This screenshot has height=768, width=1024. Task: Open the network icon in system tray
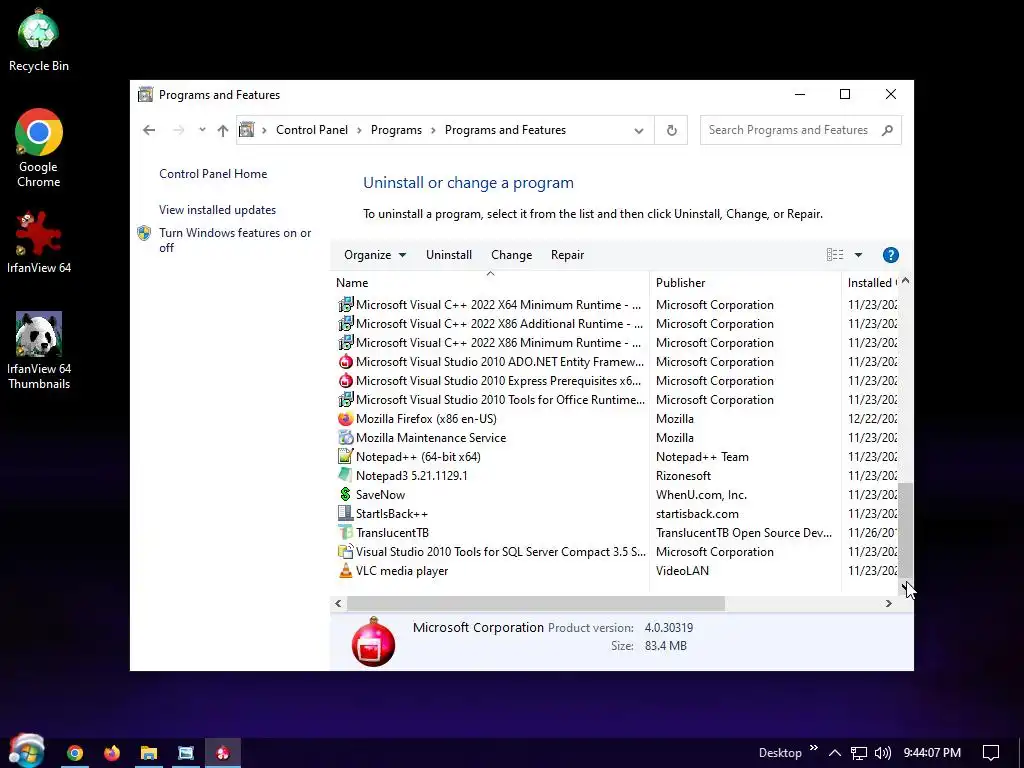click(x=859, y=753)
